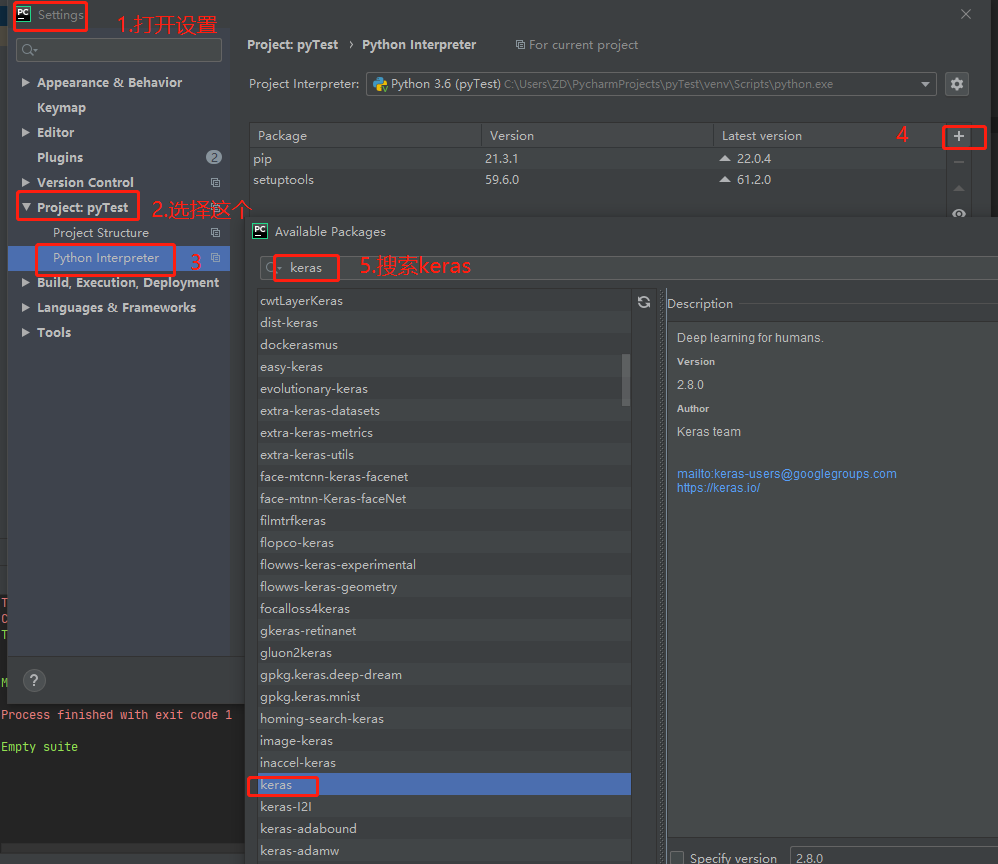Select keras-adamw in the list

tap(444, 851)
